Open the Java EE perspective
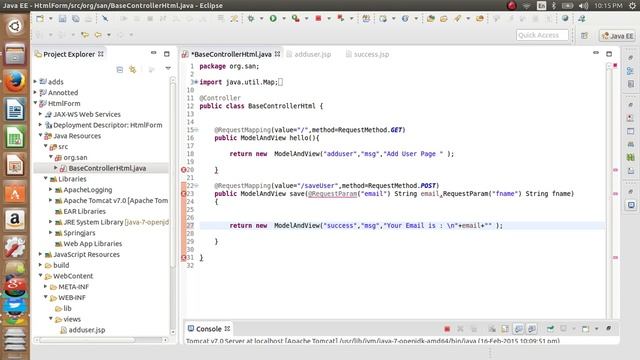This screenshot has height=360, width=640. pyautogui.click(x=618, y=36)
